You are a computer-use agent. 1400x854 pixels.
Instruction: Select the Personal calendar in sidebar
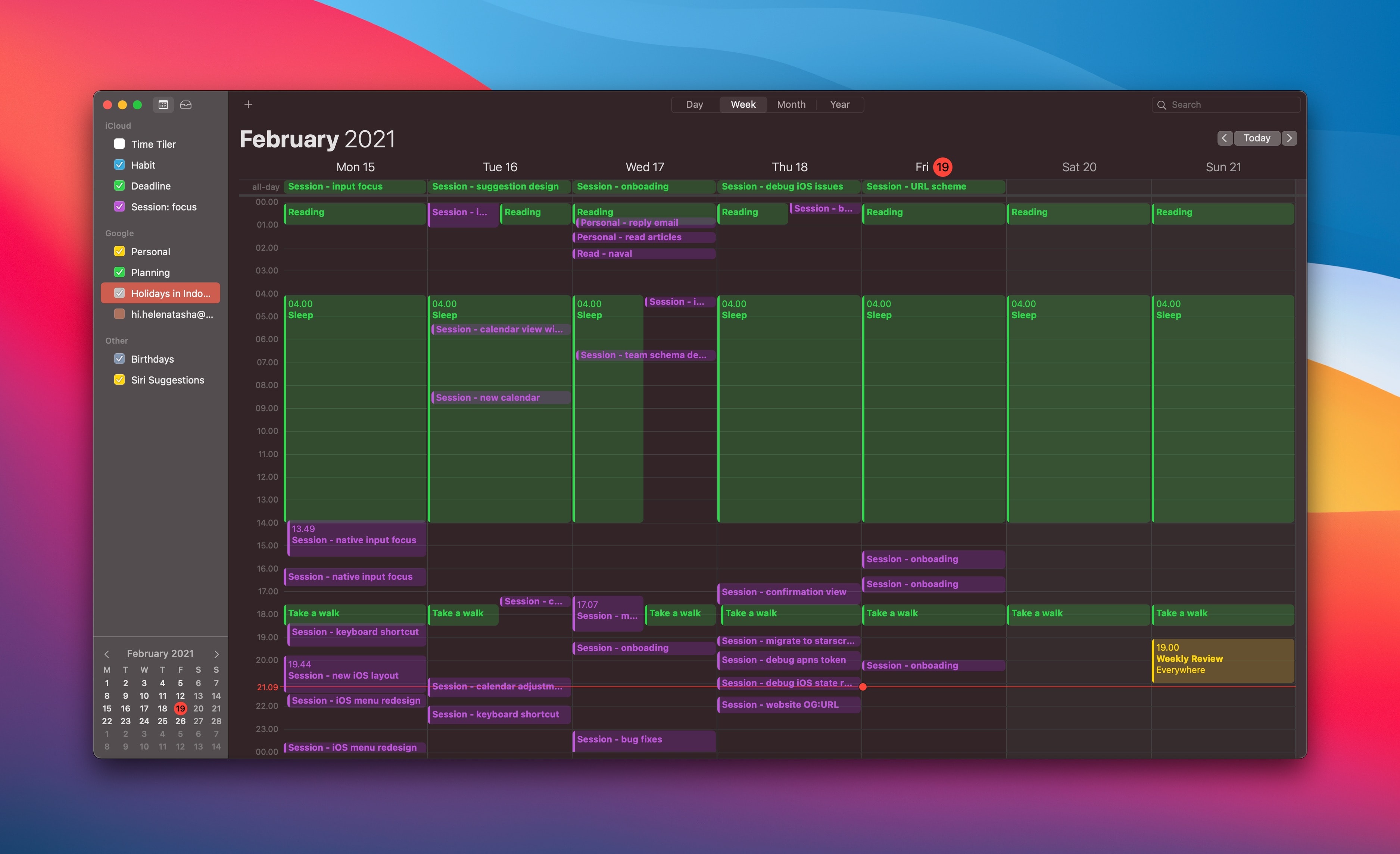pos(150,251)
